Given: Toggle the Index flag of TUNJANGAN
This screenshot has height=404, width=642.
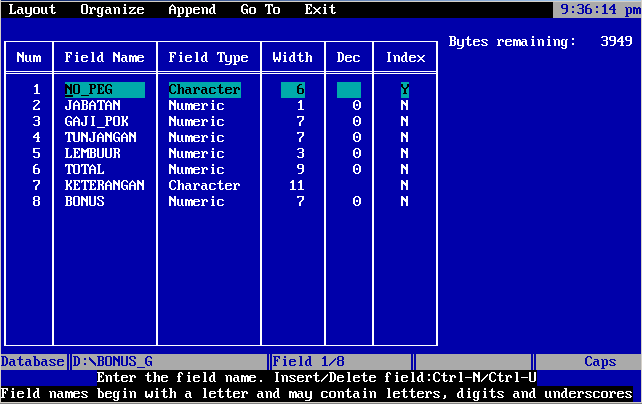Looking at the screenshot, I should click(405, 138).
